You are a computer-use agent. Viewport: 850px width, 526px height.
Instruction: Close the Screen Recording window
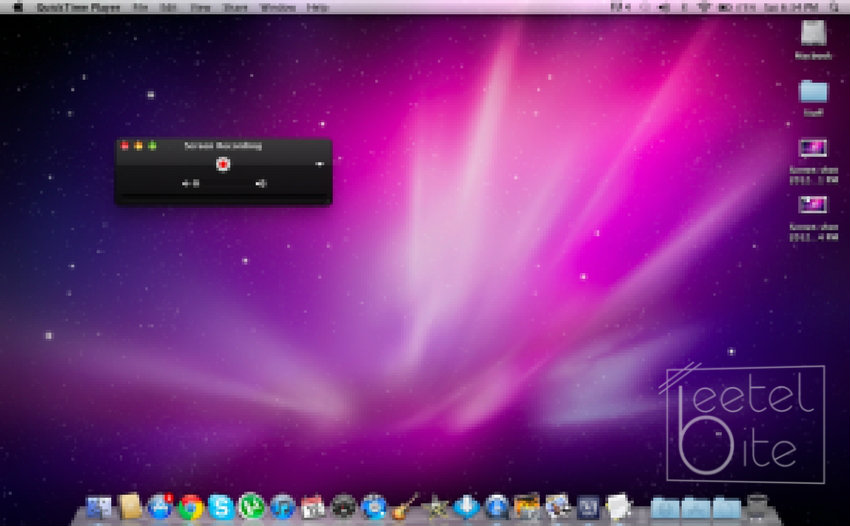pos(125,145)
